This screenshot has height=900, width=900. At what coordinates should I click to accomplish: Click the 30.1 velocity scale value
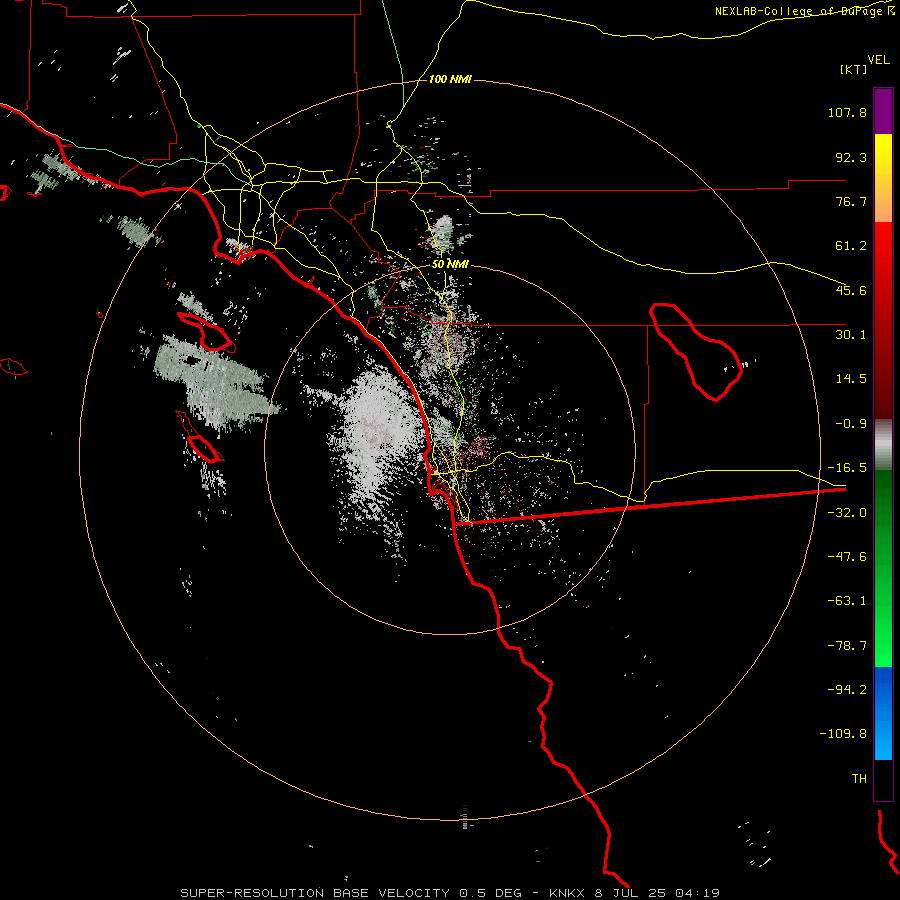(x=851, y=335)
